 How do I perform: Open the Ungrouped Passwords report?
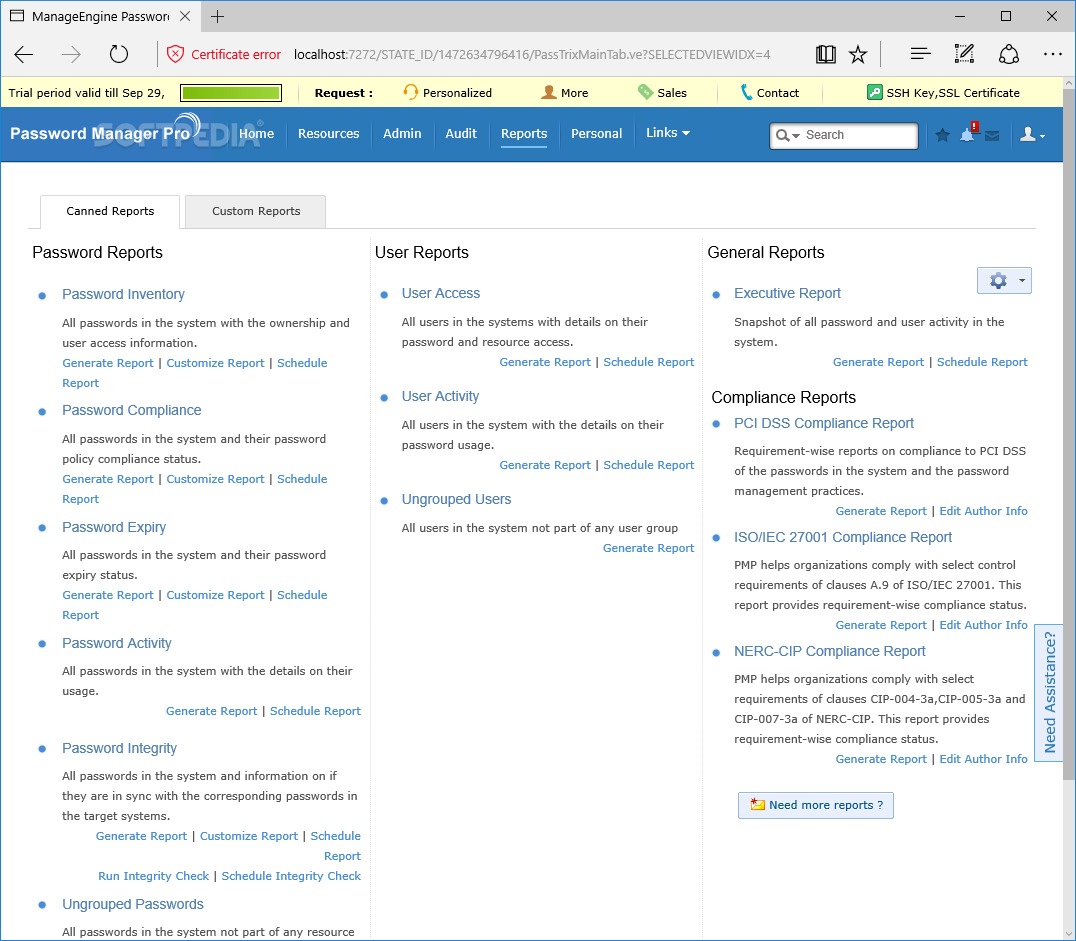(132, 905)
